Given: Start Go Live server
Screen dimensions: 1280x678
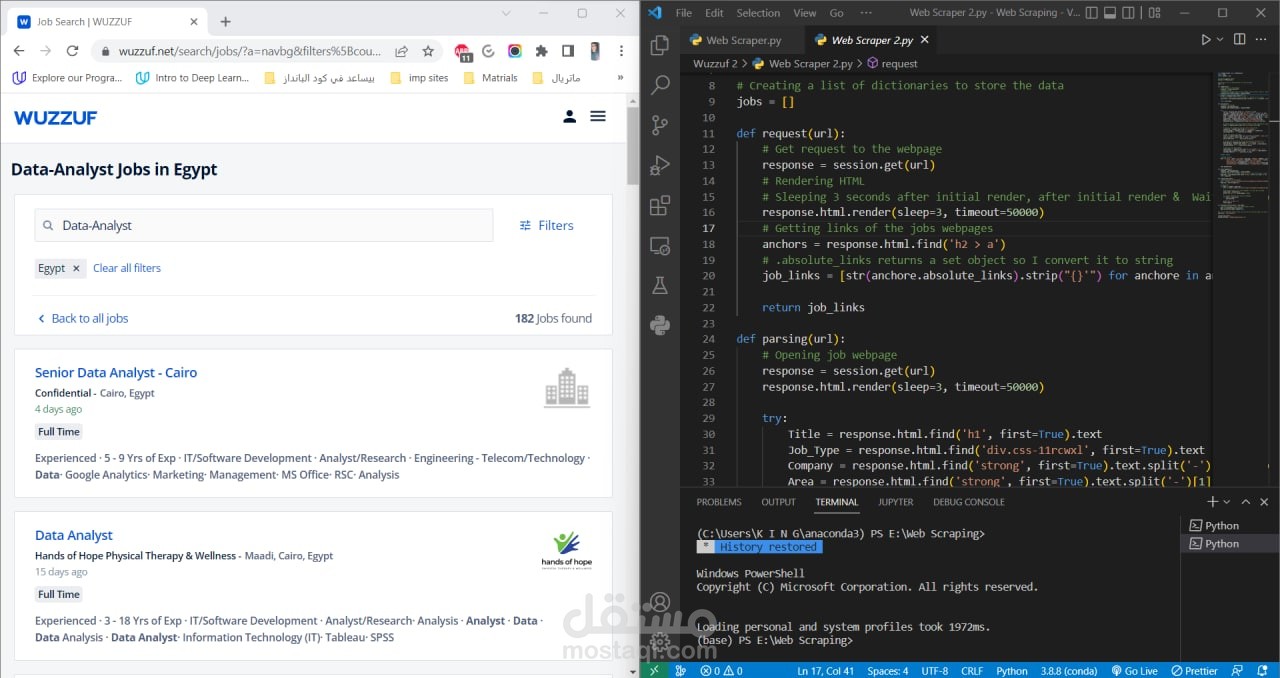Looking at the screenshot, I should (x=1134, y=671).
